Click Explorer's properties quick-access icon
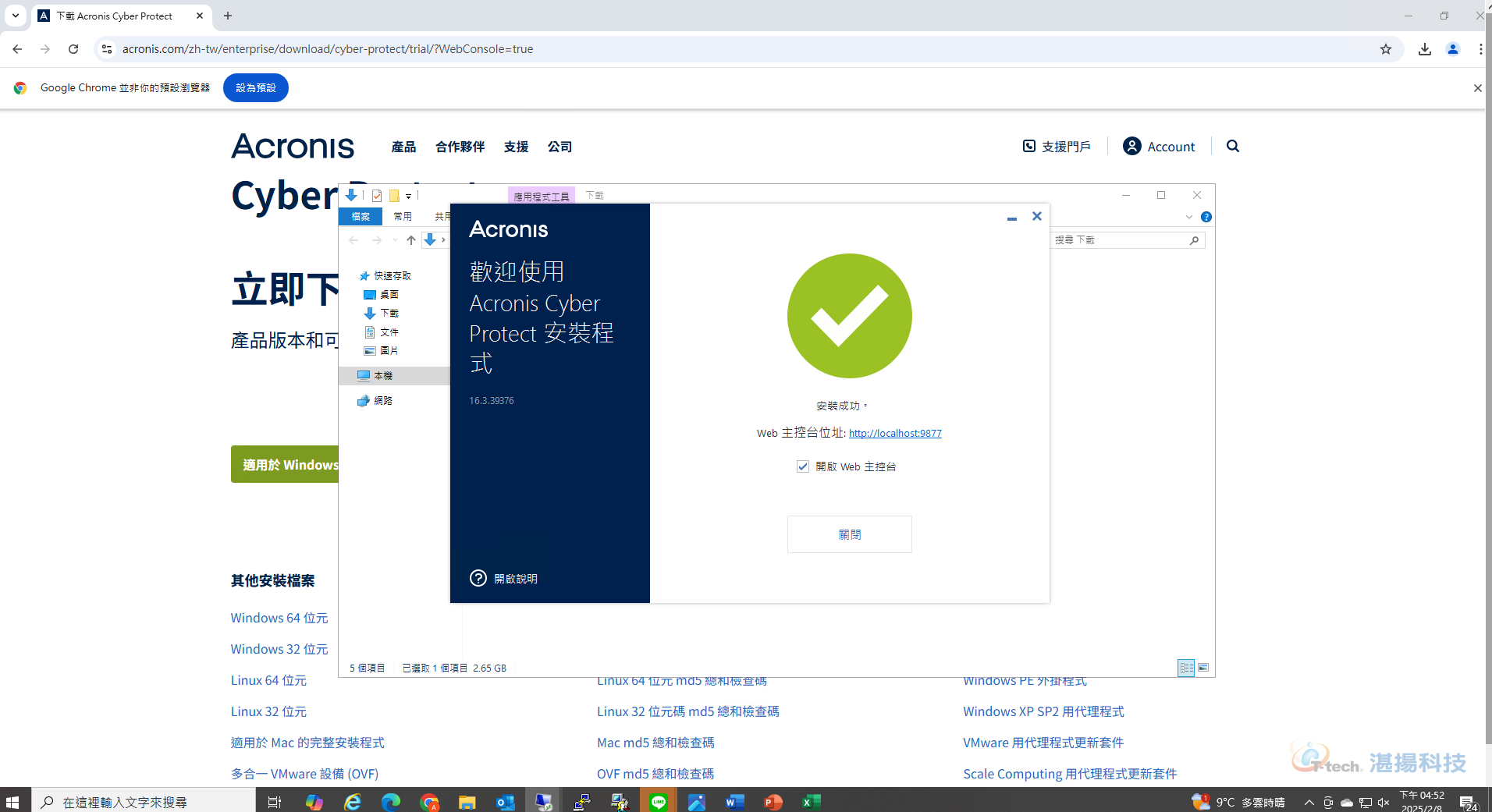This screenshot has height=812, width=1492. point(377,196)
